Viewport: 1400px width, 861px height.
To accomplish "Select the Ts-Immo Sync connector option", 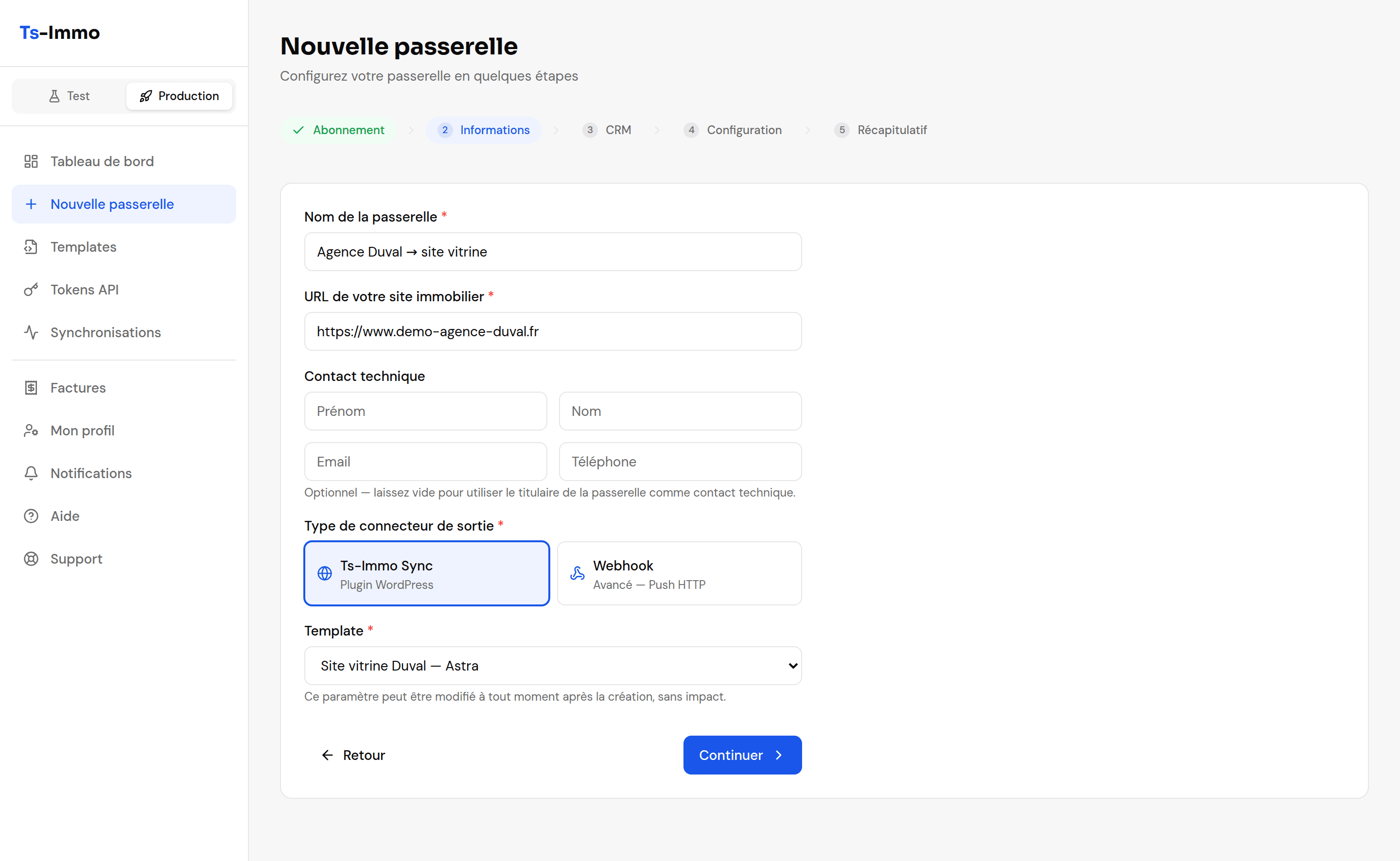I will click(x=427, y=573).
